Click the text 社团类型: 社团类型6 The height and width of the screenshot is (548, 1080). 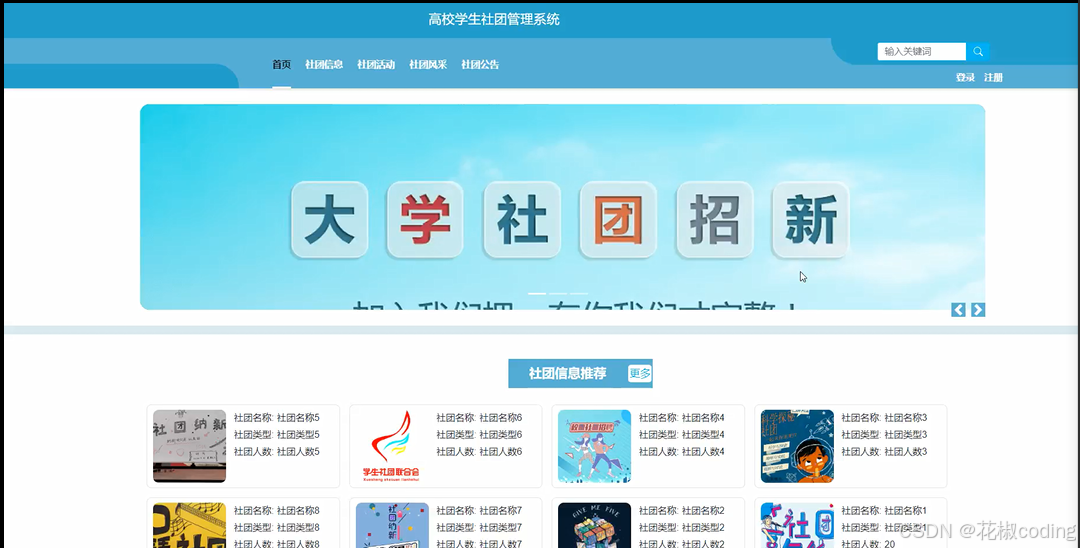click(479, 435)
